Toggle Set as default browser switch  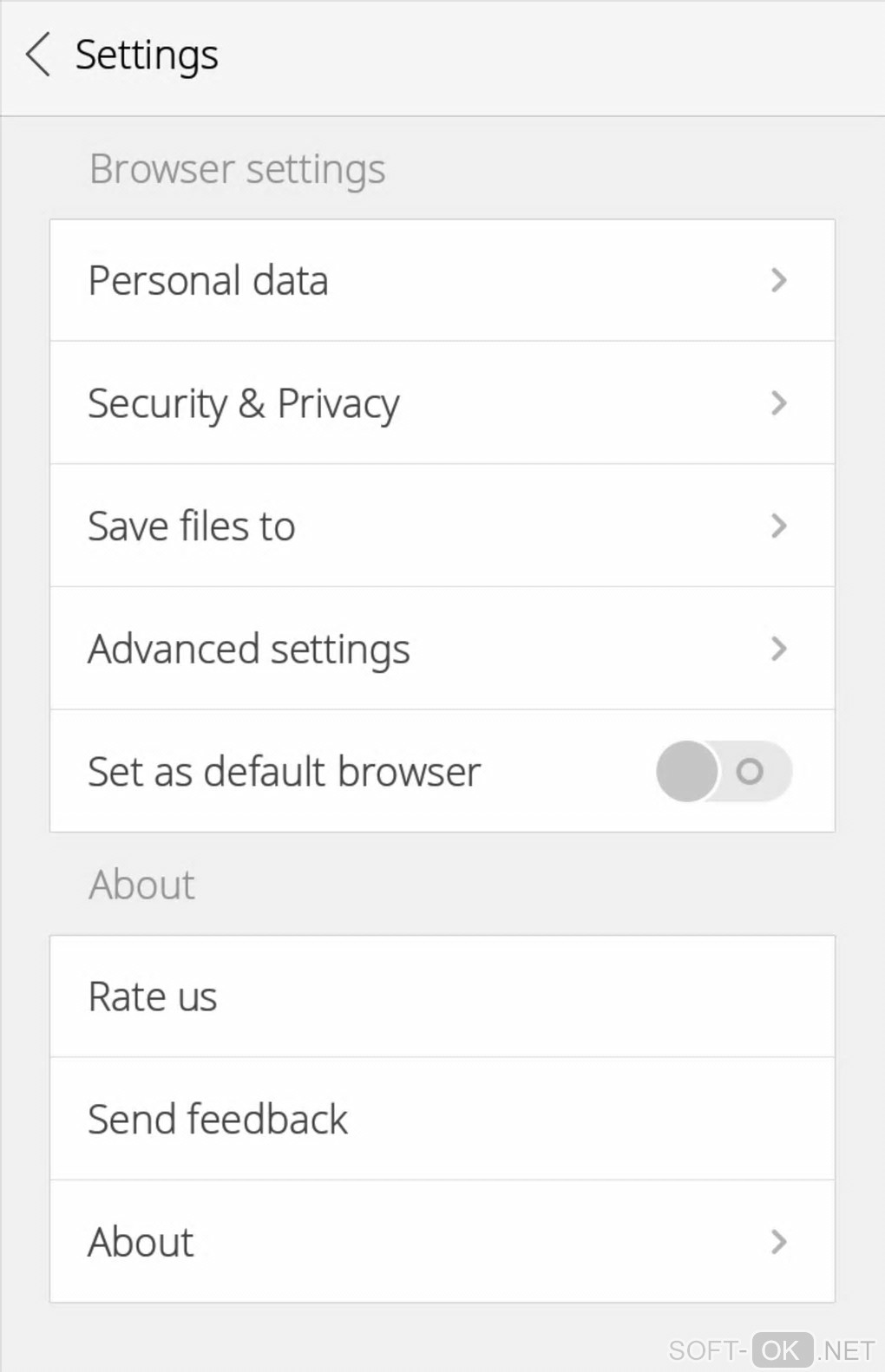tap(724, 771)
